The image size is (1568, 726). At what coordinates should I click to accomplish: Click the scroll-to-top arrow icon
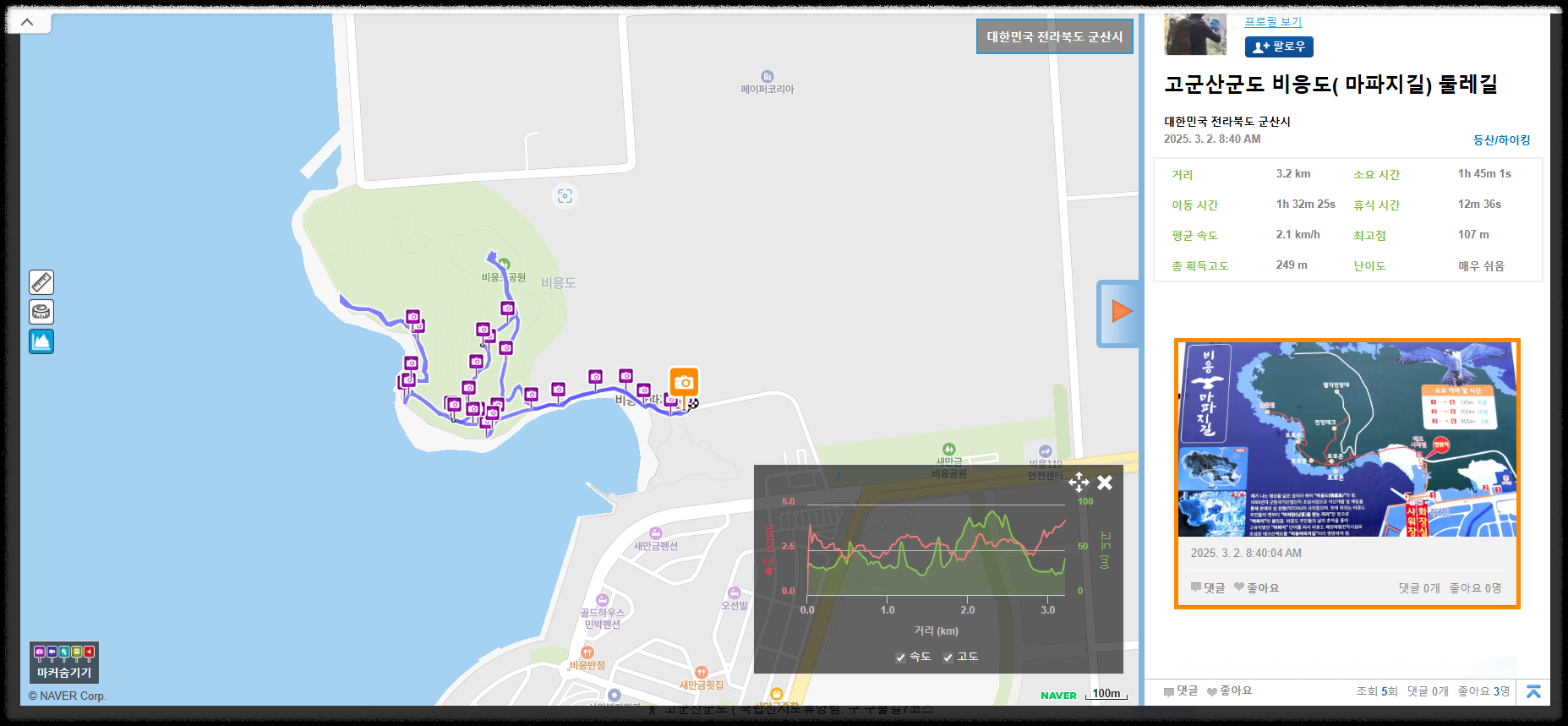1533,691
